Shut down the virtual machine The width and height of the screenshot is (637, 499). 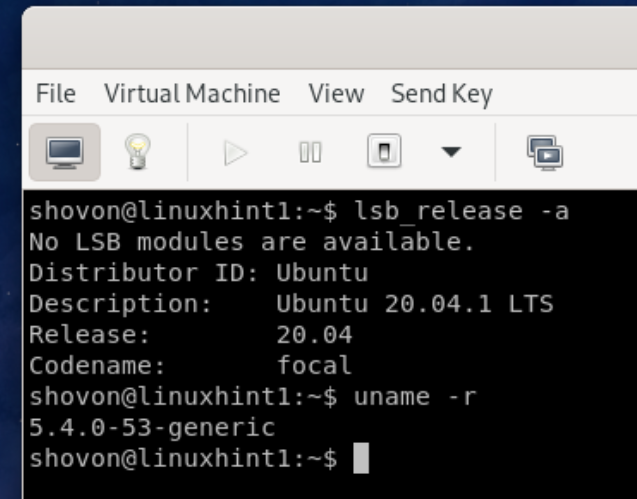[384, 152]
